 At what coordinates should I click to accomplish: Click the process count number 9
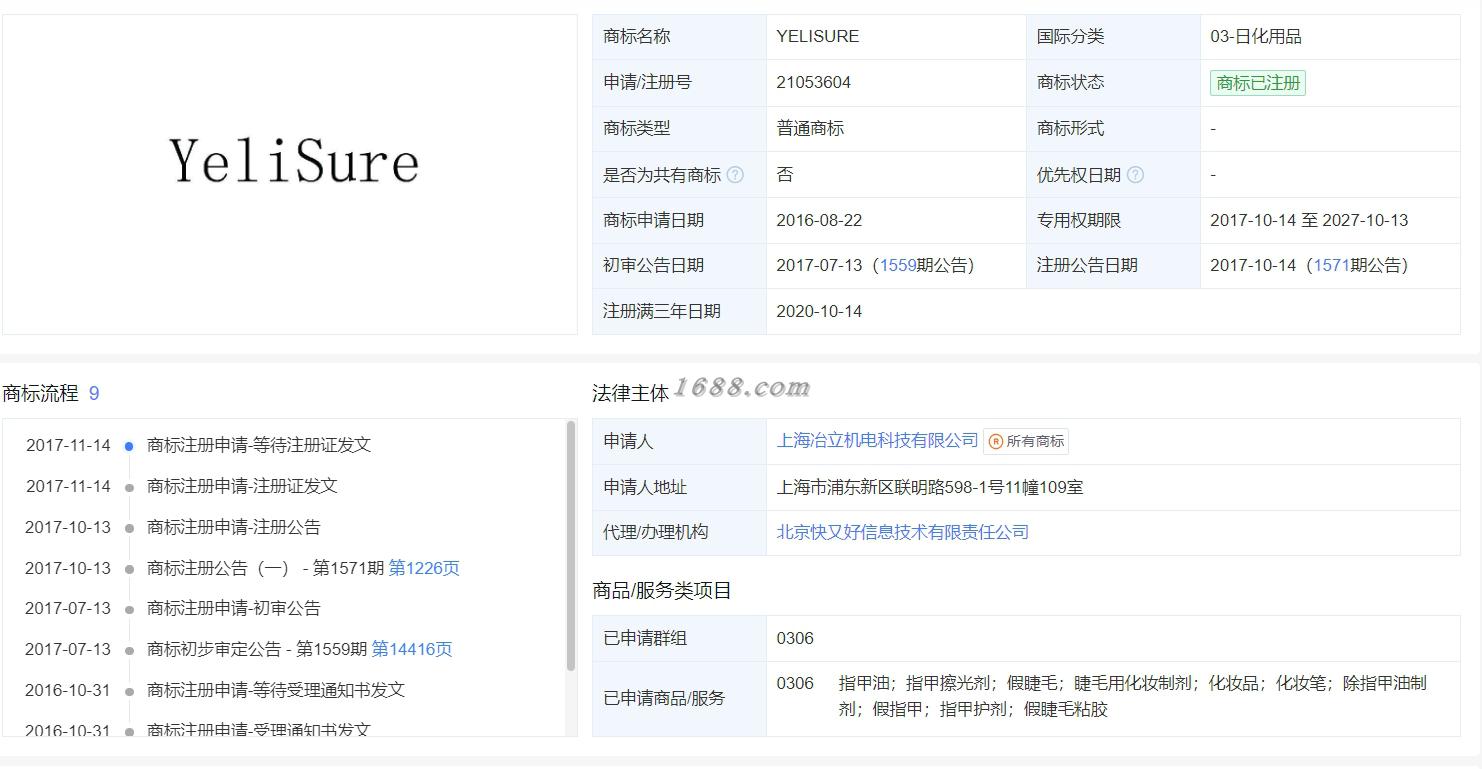pyautogui.click(x=94, y=393)
